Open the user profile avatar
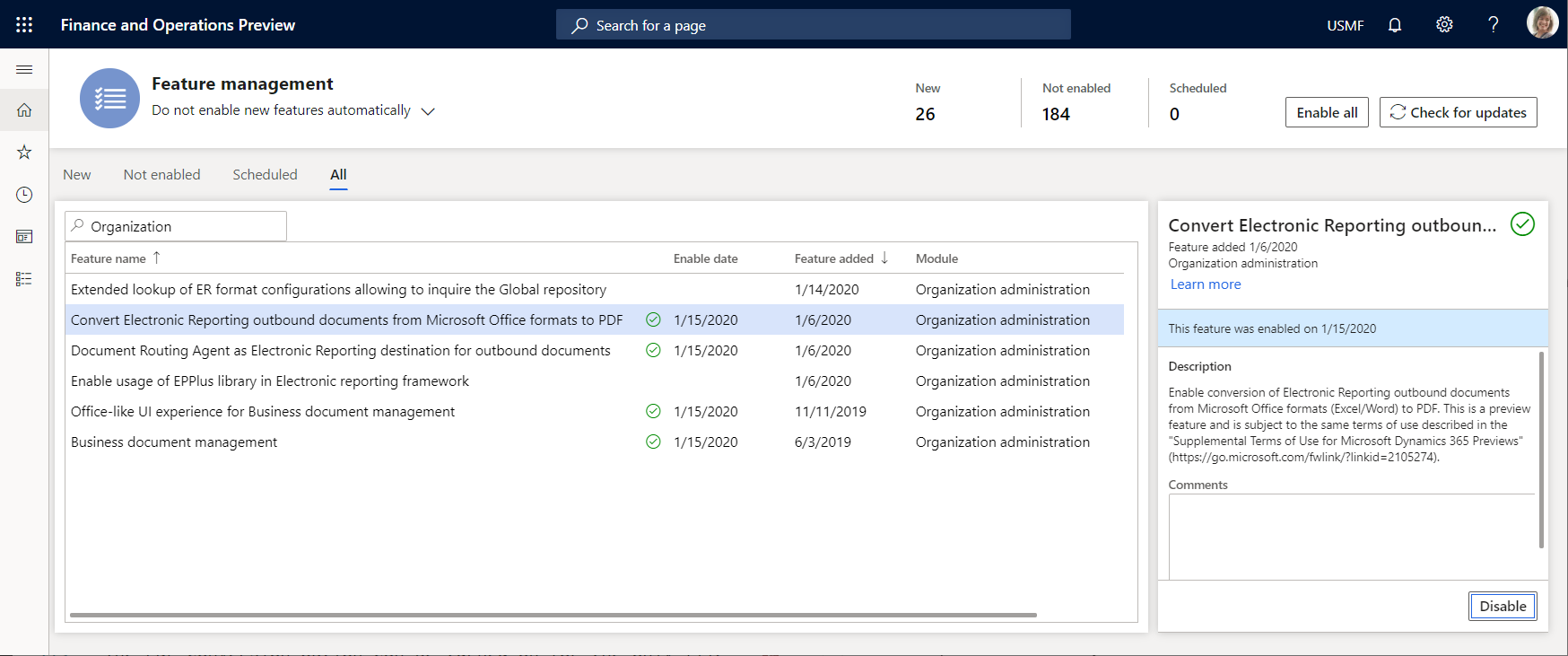 [x=1542, y=23]
